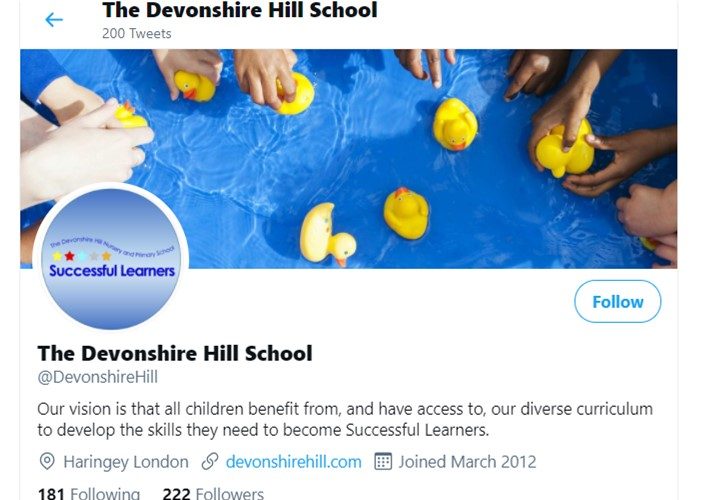This screenshot has width=711, height=500.
Task: Click the @DevonshireHill handle
Action: pos(97,377)
